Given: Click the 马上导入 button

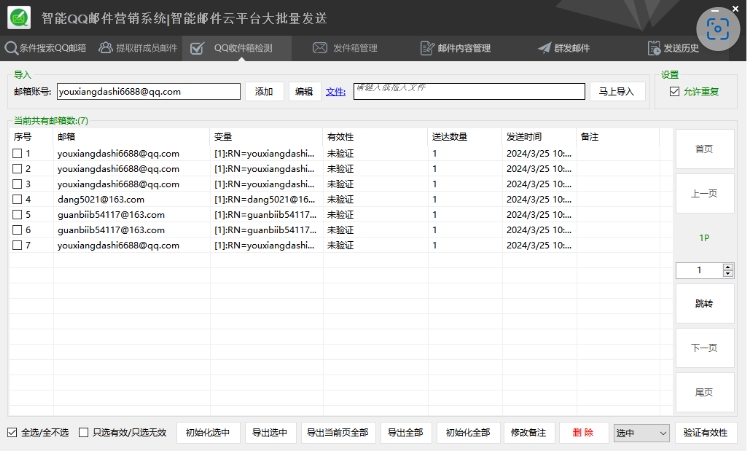Looking at the screenshot, I should [617, 91].
